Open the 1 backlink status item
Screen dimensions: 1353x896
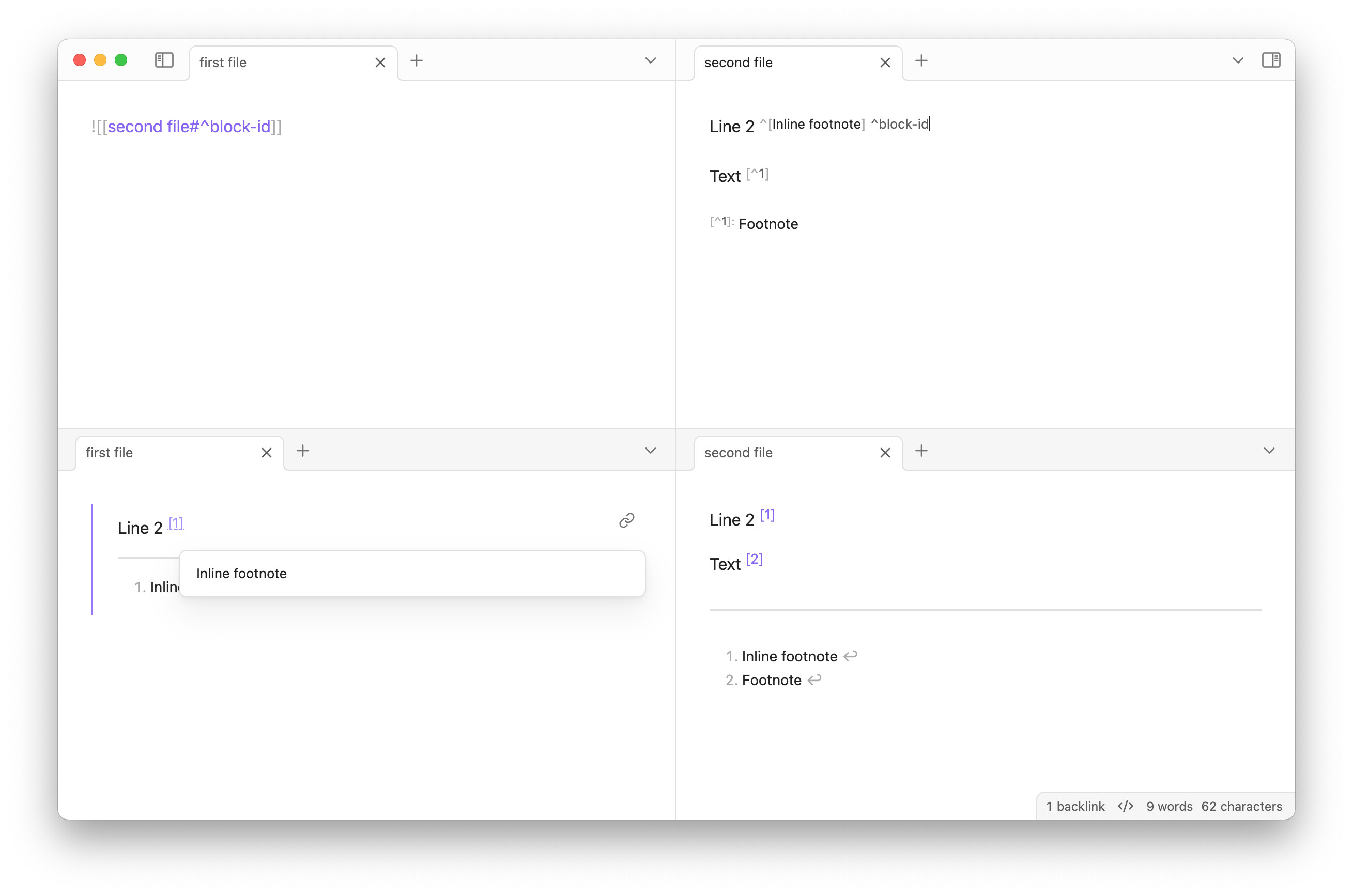[1075, 806]
